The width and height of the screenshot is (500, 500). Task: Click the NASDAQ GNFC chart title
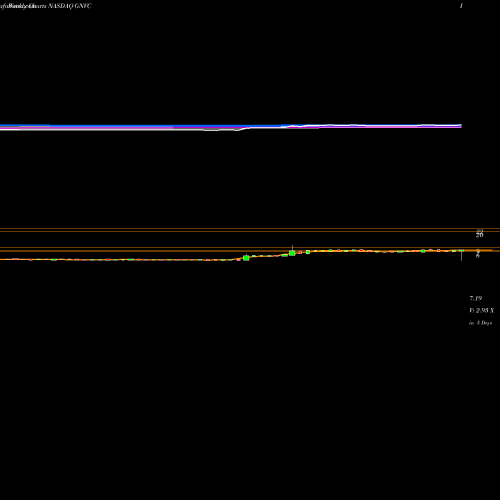click(x=70, y=6)
